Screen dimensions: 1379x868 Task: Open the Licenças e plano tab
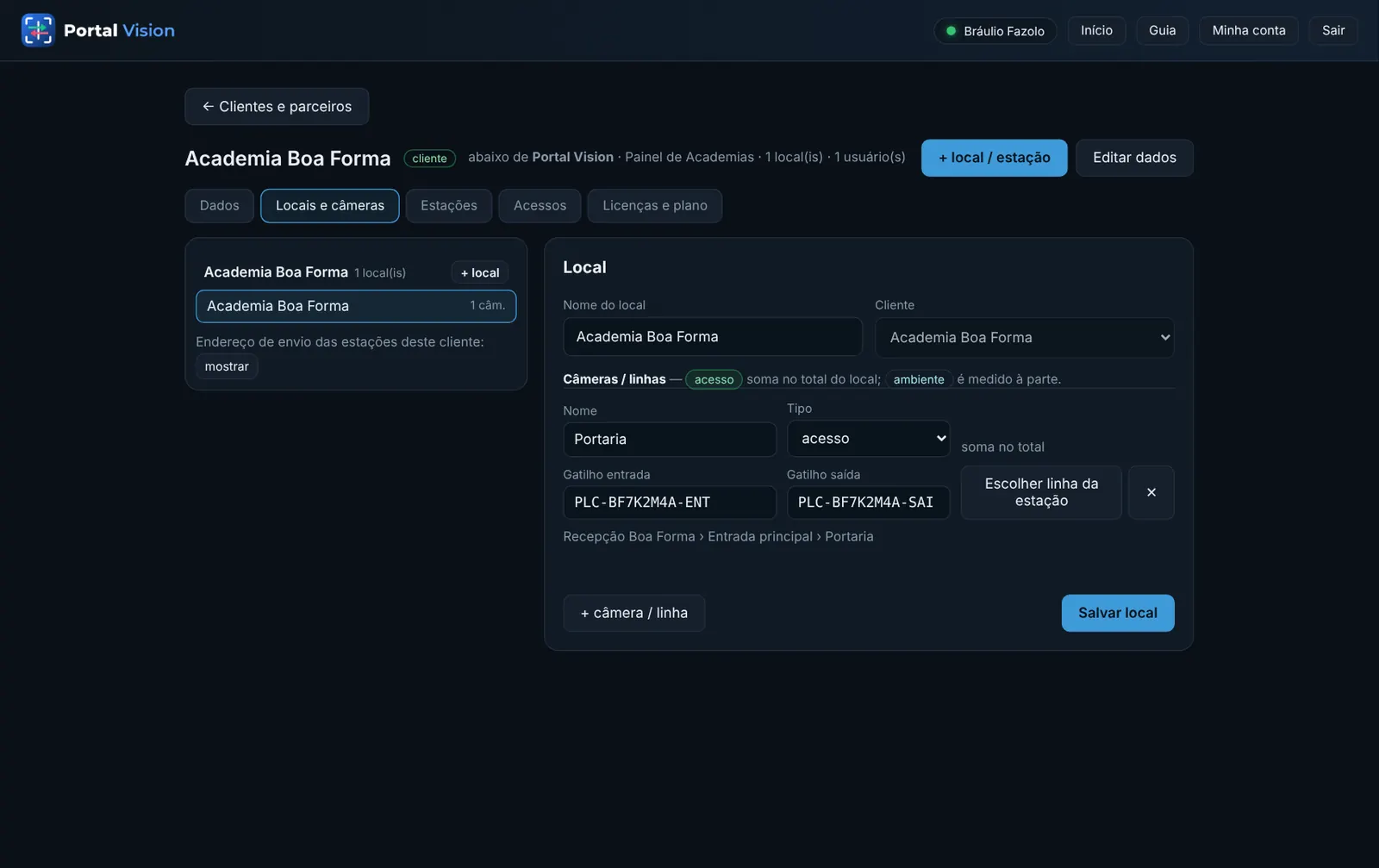(x=655, y=205)
